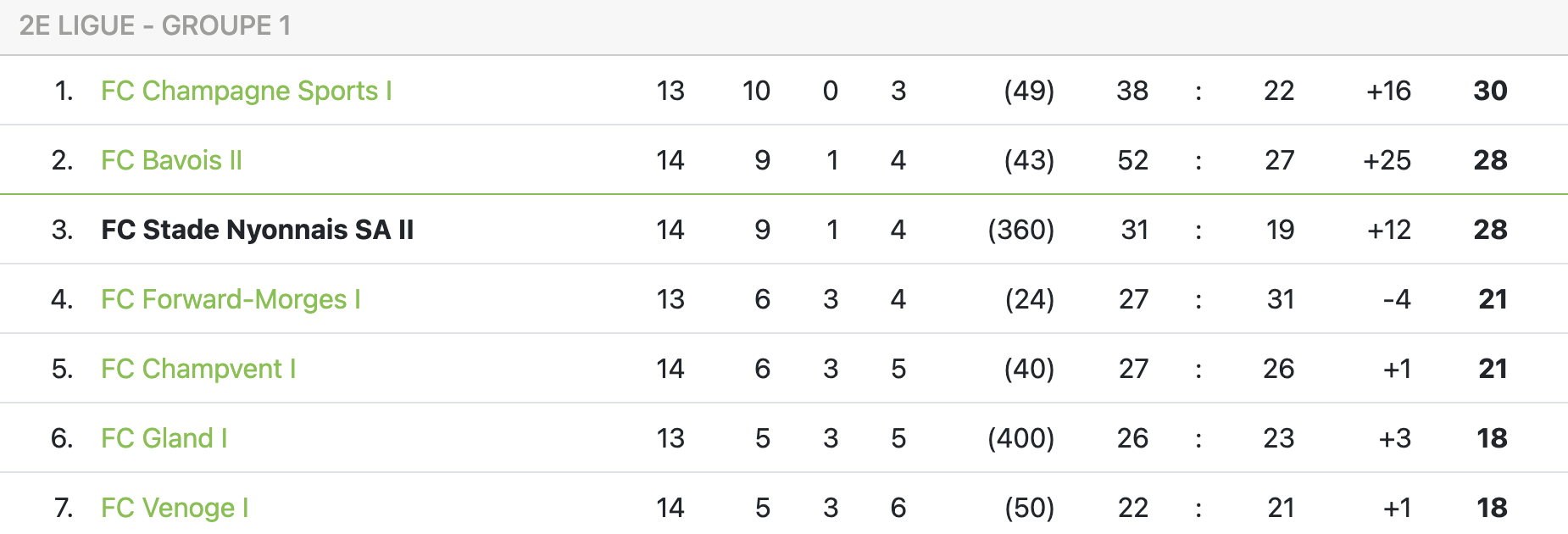The width and height of the screenshot is (1568, 534).
Task: Click the FC Forward-Morges I link
Action: click(231, 299)
